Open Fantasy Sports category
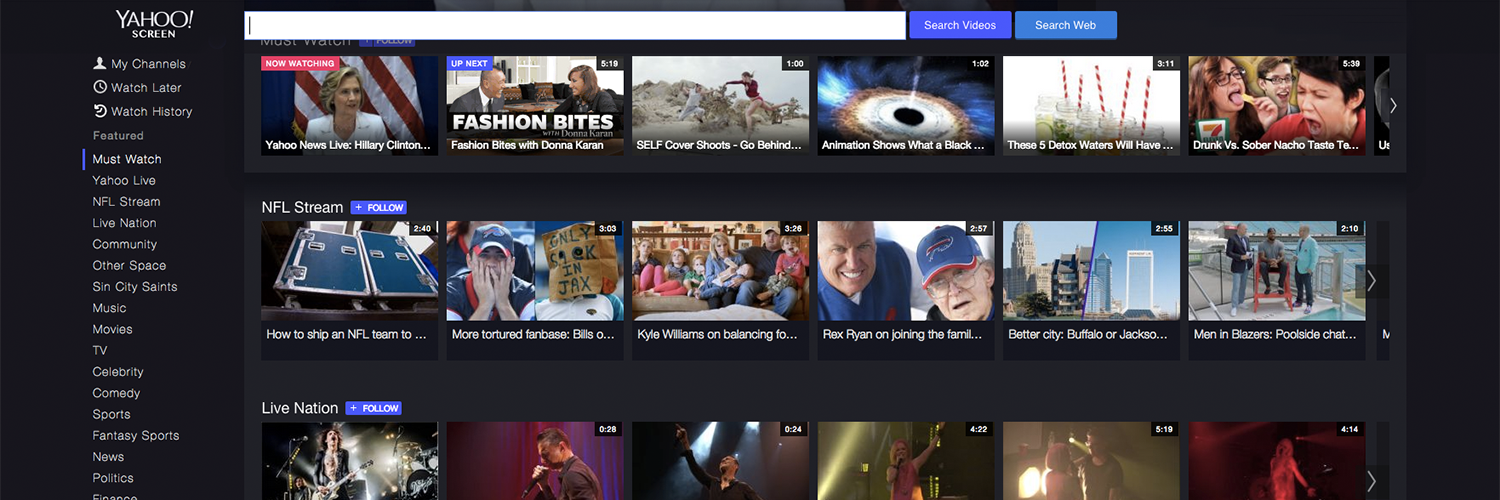This screenshot has width=1500, height=500. (136, 435)
